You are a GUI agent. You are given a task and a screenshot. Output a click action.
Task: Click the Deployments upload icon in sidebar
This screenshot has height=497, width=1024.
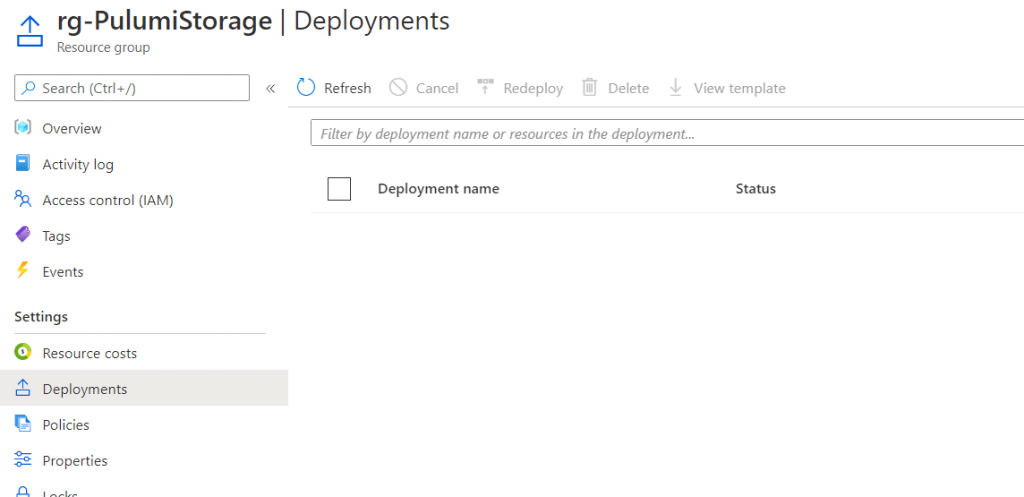[23, 388]
